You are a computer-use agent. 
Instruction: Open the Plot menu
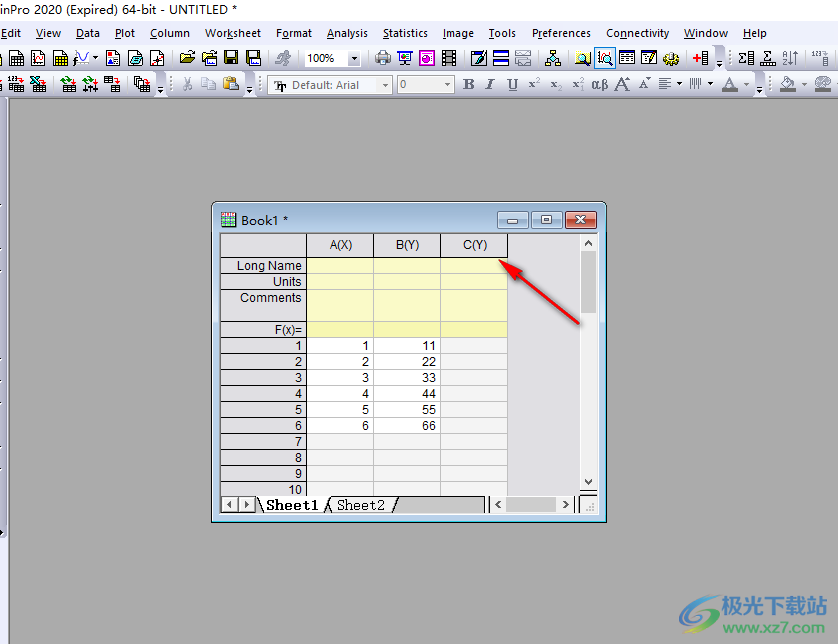[x=125, y=33]
